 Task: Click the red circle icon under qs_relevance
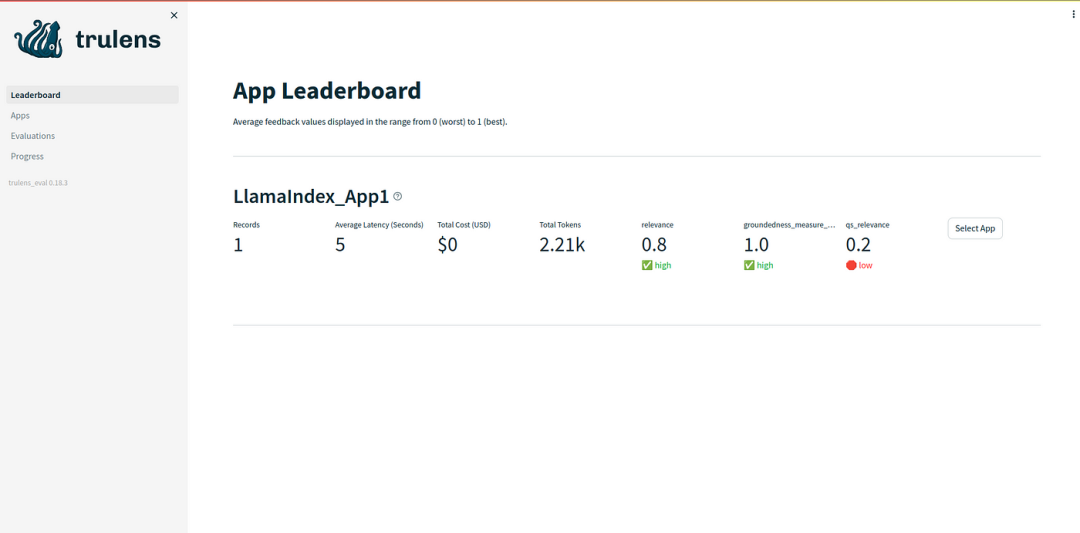851,265
